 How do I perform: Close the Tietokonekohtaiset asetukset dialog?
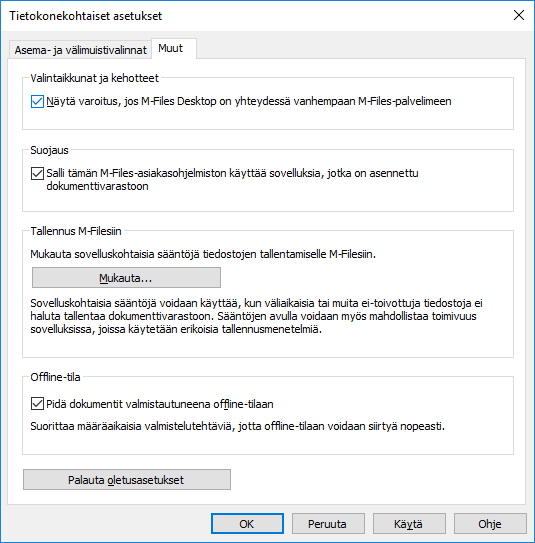coord(519,15)
